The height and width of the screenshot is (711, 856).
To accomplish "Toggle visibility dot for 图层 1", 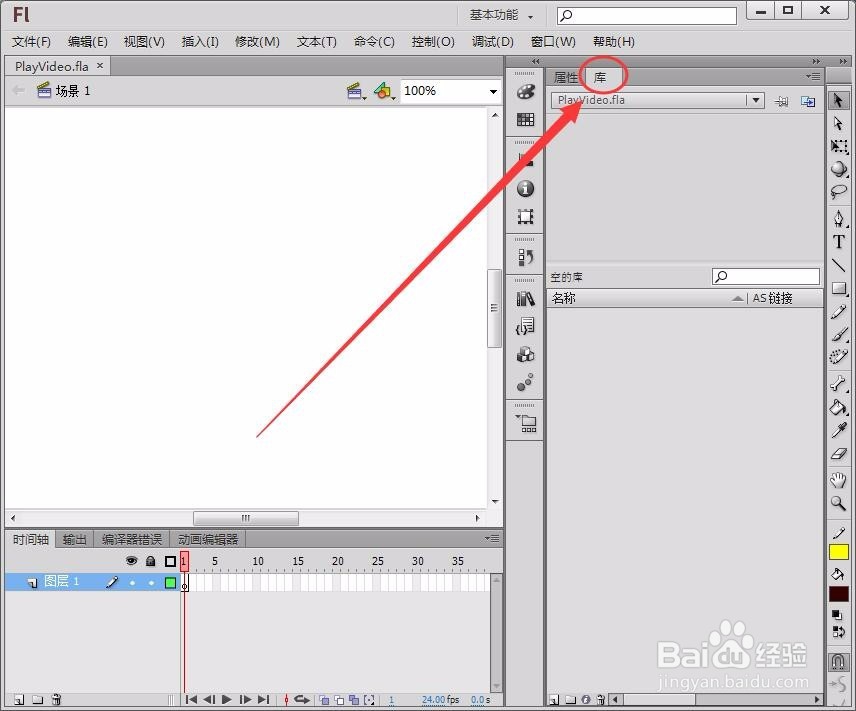I will pos(132,583).
